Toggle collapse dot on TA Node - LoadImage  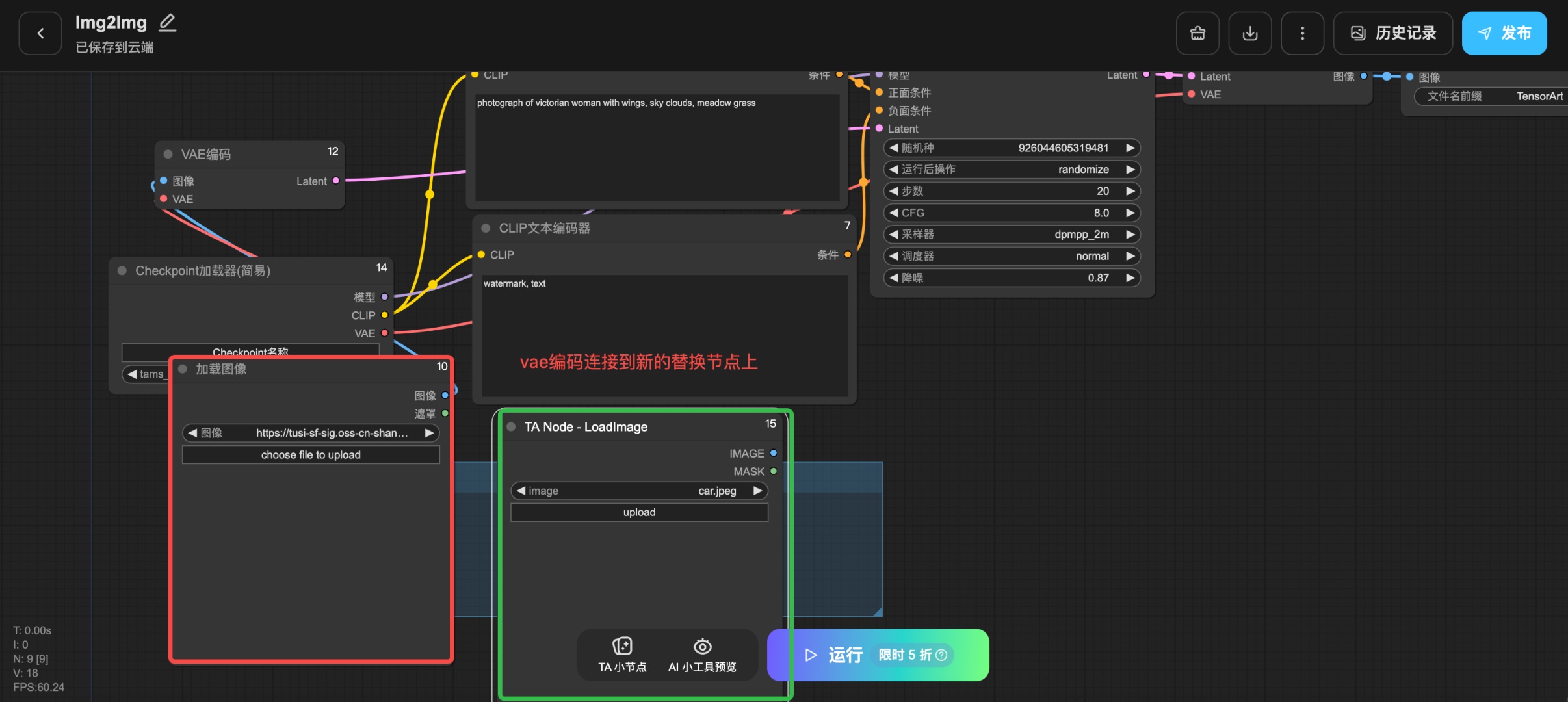[x=511, y=426]
